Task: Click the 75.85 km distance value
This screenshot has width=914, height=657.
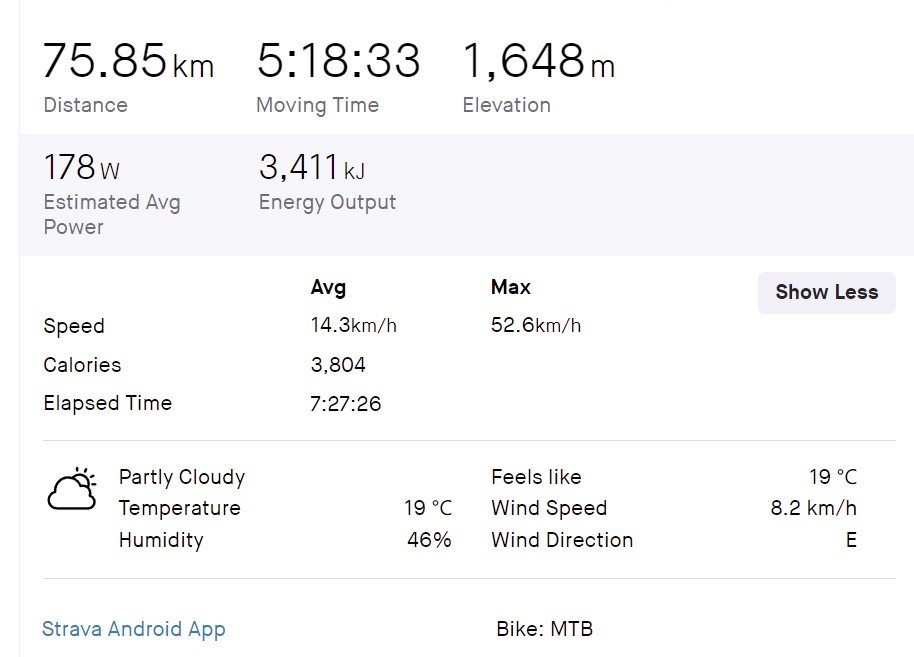Action: tap(127, 62)
